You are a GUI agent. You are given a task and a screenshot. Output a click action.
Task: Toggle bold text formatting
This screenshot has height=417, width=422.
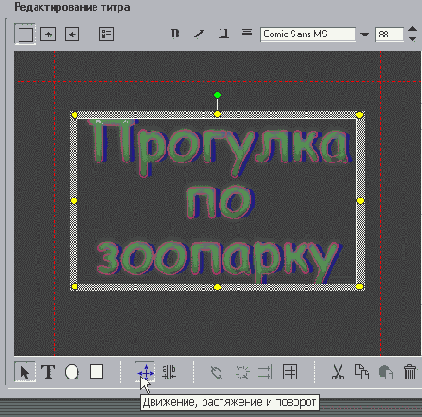(x=175, y=33)
